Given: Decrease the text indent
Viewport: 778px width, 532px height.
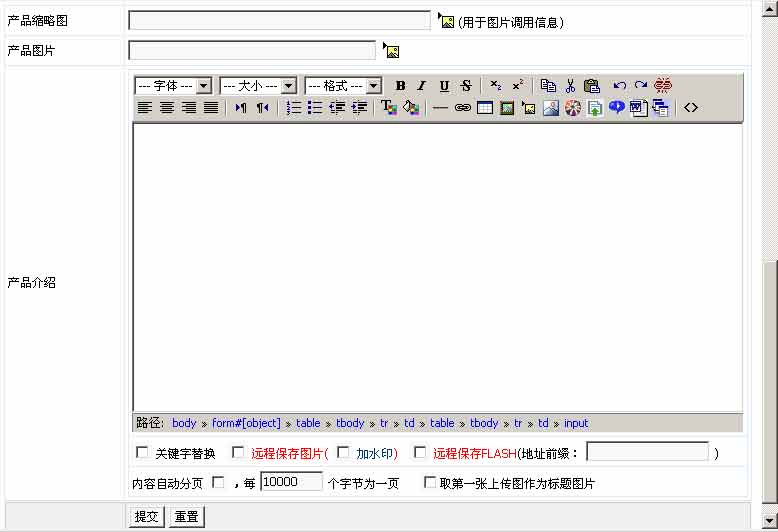Looking at the screenshot, I should 337,107.
